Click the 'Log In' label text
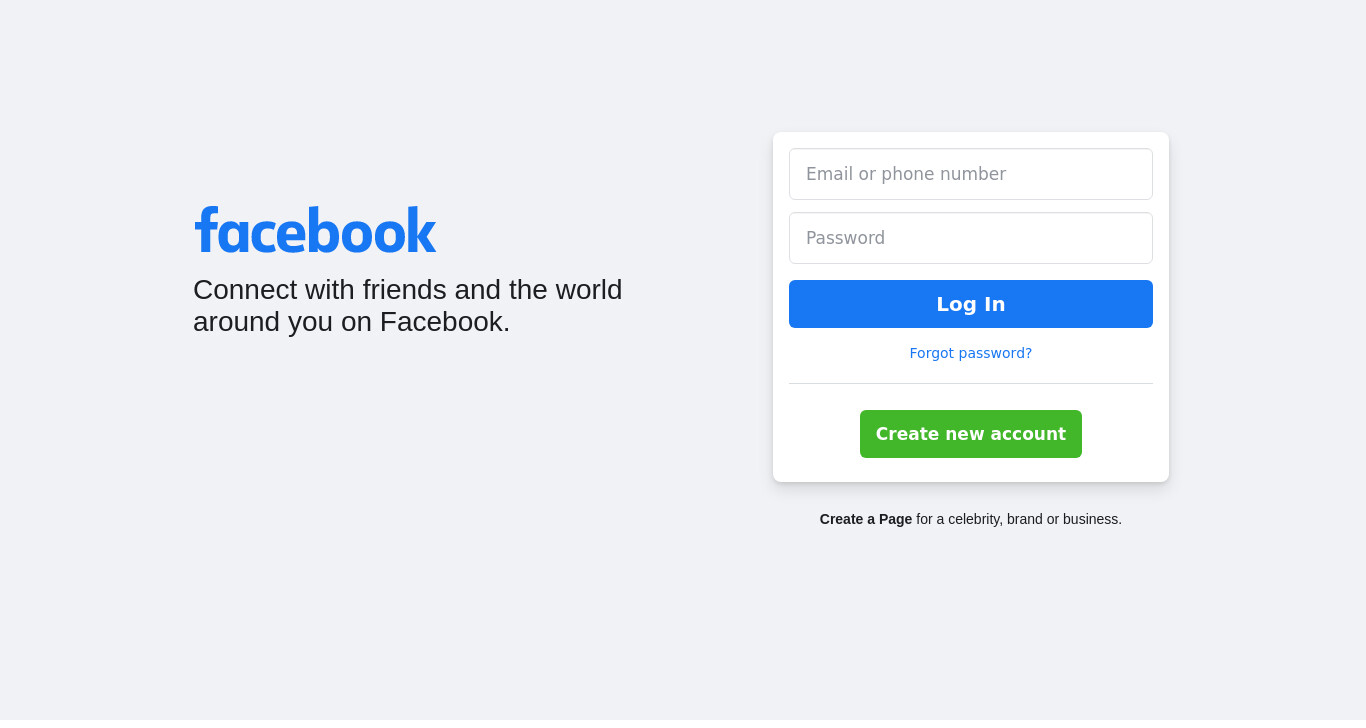 click(971, 304)
